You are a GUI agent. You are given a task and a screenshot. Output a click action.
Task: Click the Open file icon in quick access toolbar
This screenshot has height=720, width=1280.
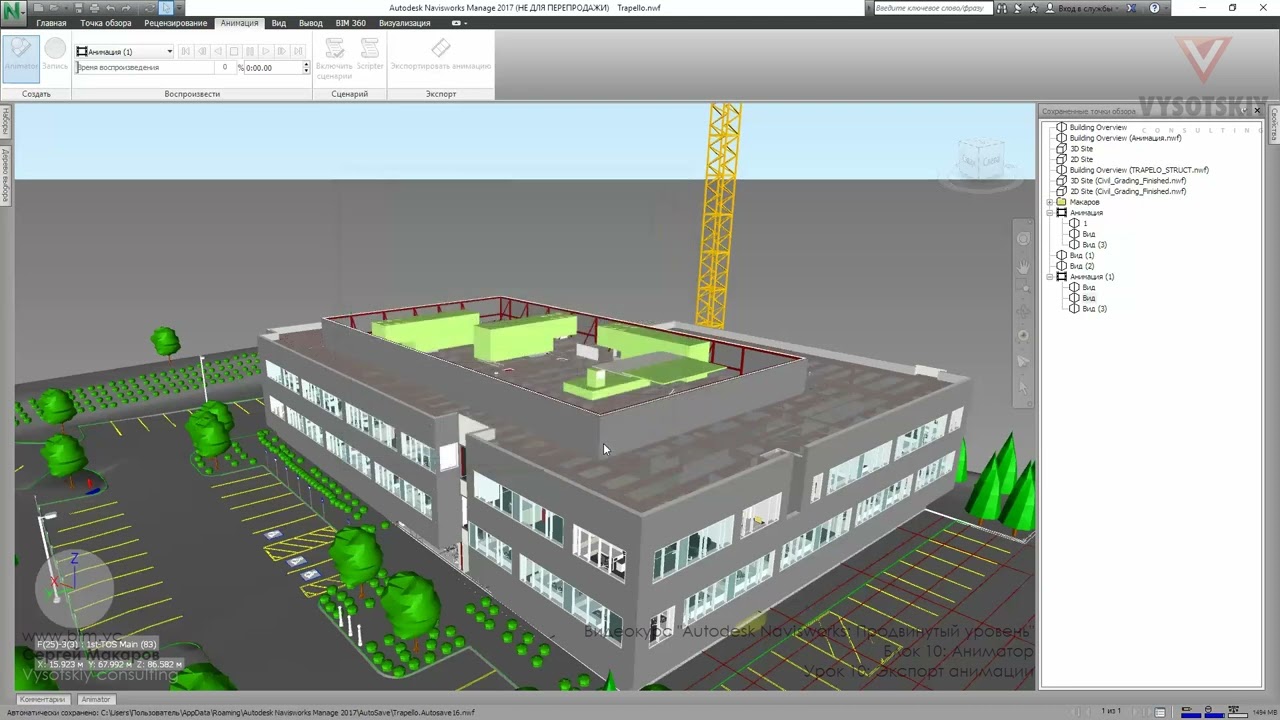pyautogui.click(x=53, y=8)
